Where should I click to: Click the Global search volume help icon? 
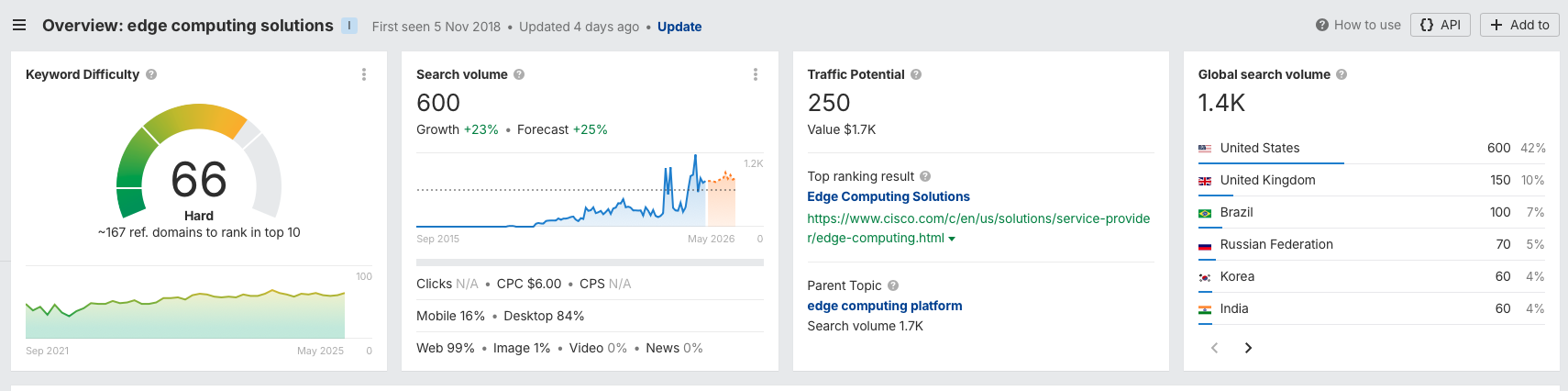click(1342, 74)
